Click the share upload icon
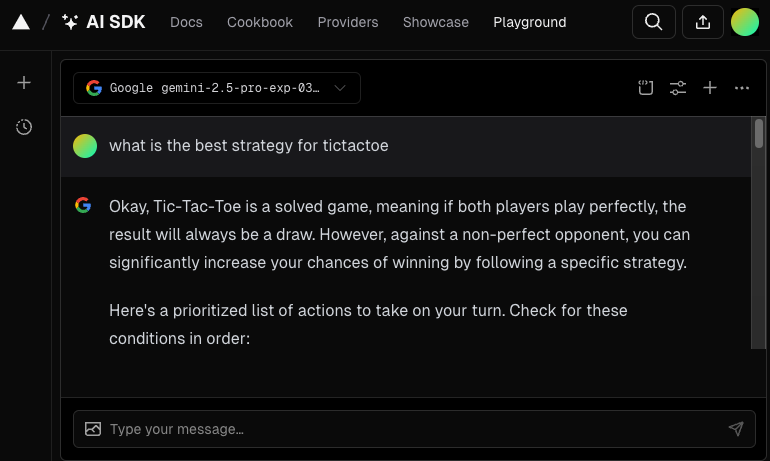770x461 pixels. click(703, 22)
